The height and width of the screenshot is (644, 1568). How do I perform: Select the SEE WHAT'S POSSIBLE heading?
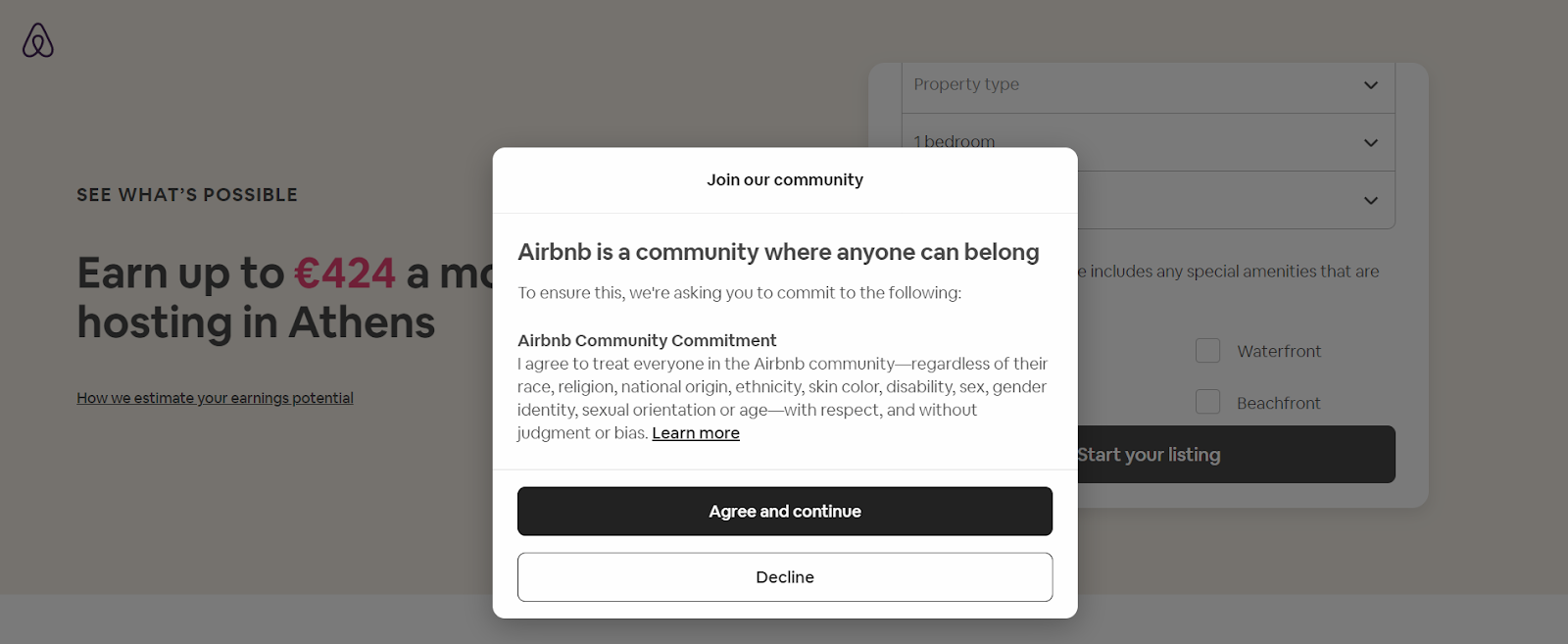pyautogui.click(x=186, y=194)
